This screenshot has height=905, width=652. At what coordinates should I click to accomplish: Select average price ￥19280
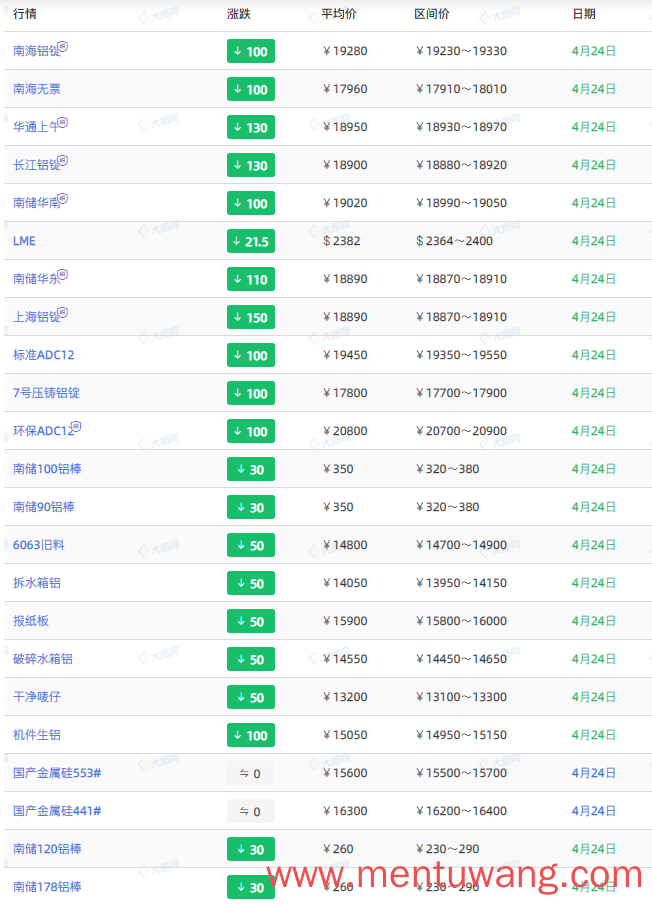[x=345, y=51]
